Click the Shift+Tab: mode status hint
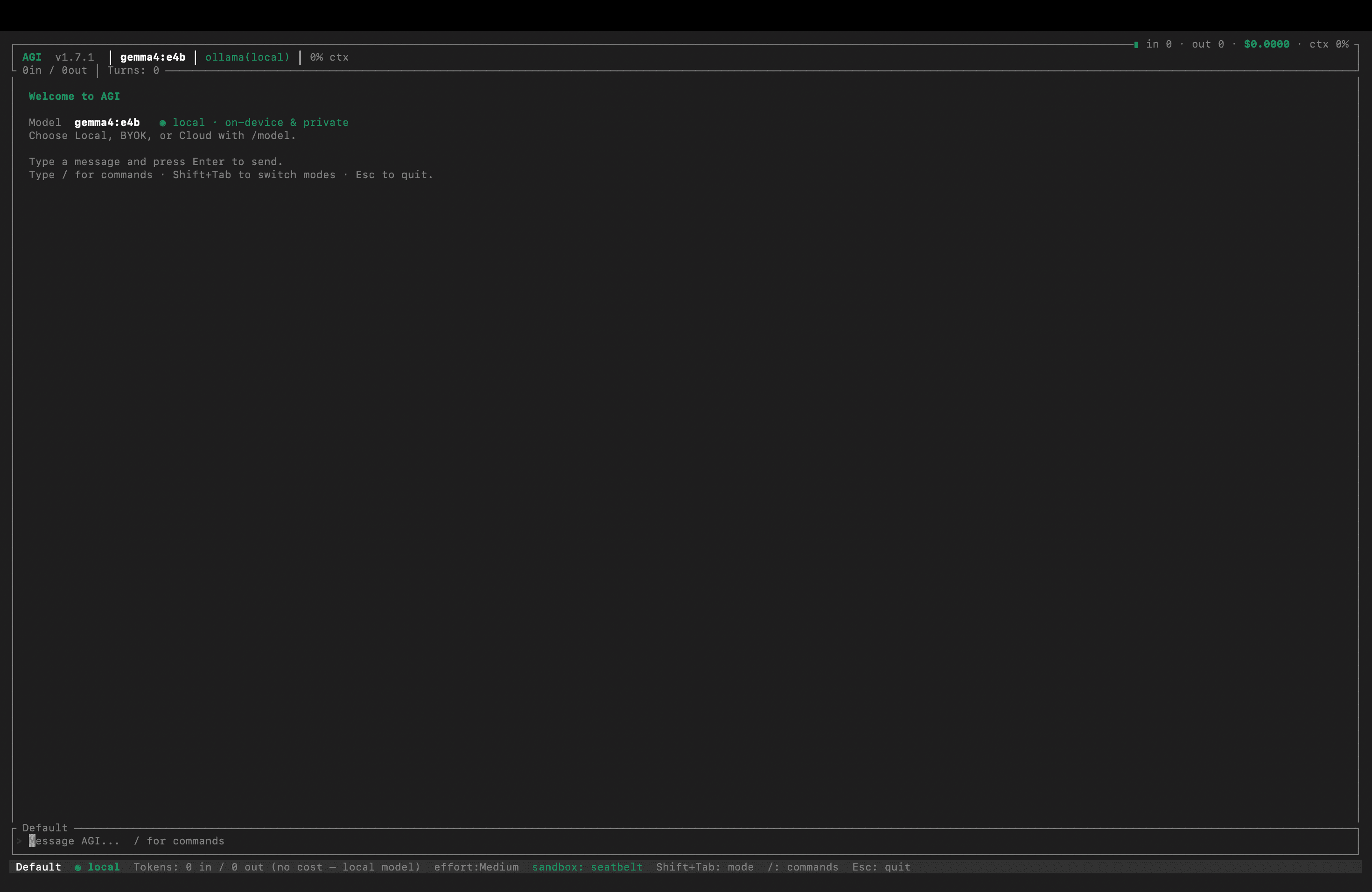Screen dimensions: 1372x892 (x=705, y=867)
